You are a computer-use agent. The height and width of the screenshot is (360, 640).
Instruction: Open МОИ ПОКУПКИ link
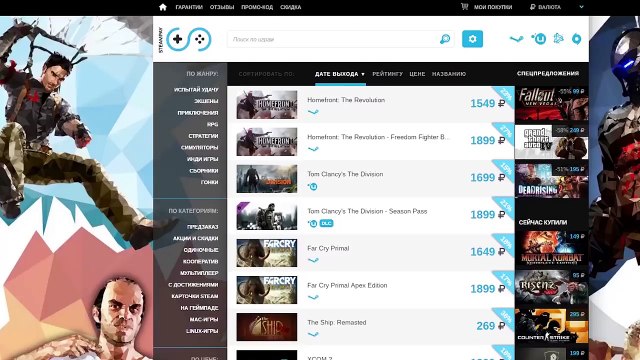coord(493,7)
